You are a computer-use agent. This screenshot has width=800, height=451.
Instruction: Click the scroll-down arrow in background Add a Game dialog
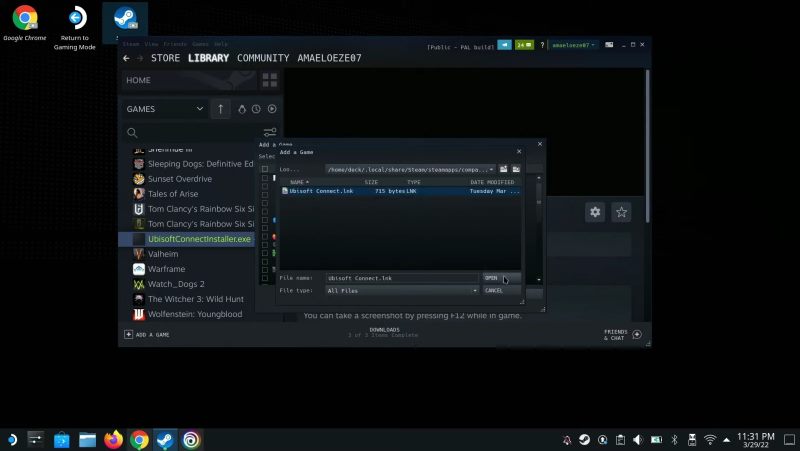click(539, 280)
